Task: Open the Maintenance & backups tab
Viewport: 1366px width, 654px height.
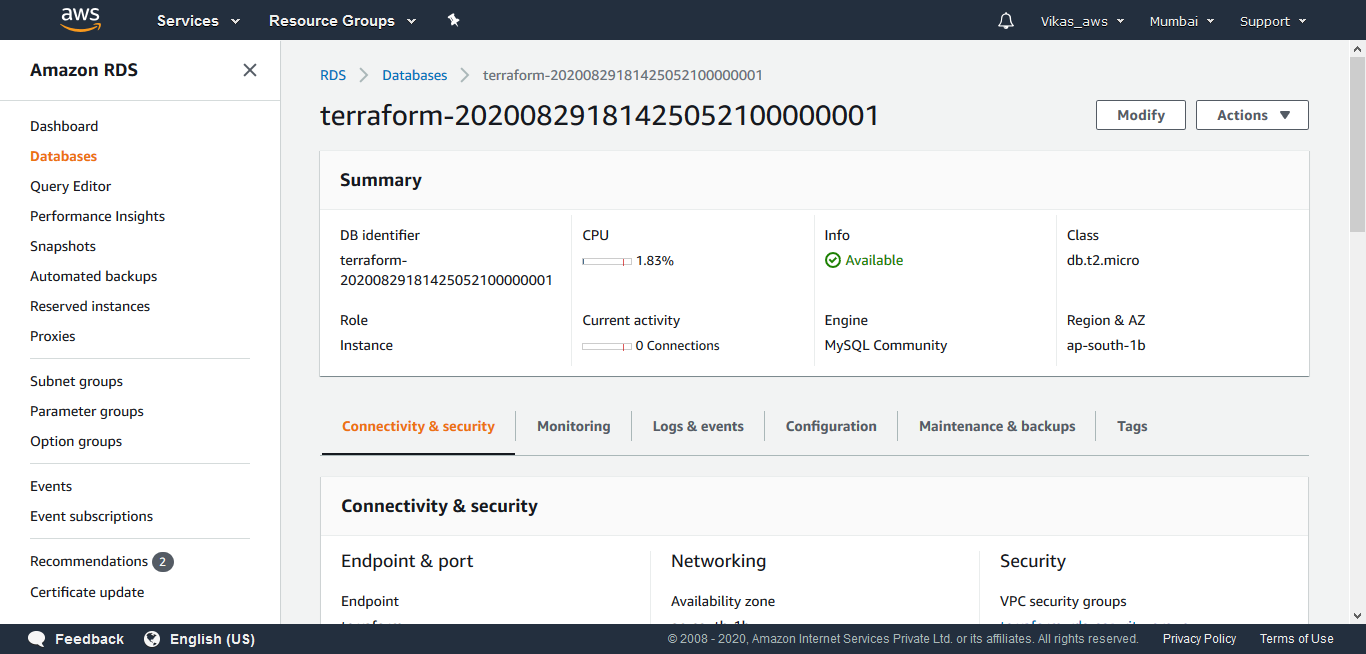Action: [997, 426]
